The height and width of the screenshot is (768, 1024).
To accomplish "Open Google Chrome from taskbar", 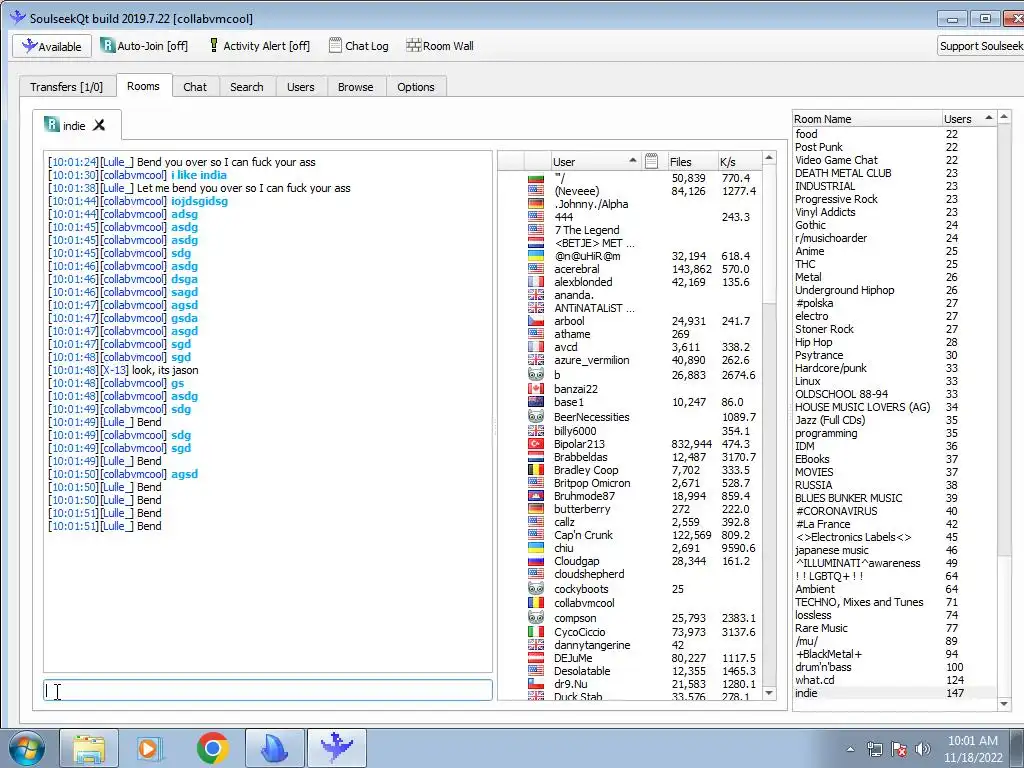I will (212, 748).
